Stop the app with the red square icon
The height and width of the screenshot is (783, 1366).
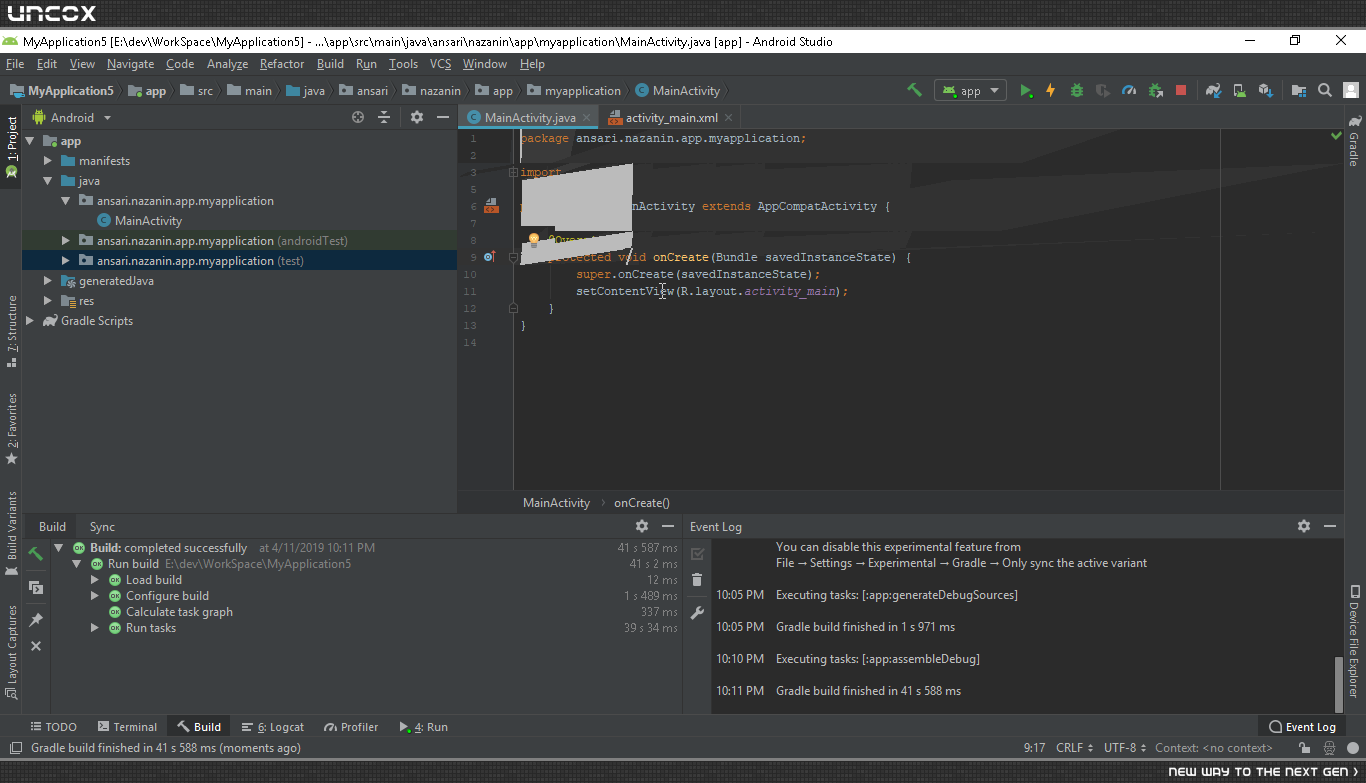pos(1181,90)
